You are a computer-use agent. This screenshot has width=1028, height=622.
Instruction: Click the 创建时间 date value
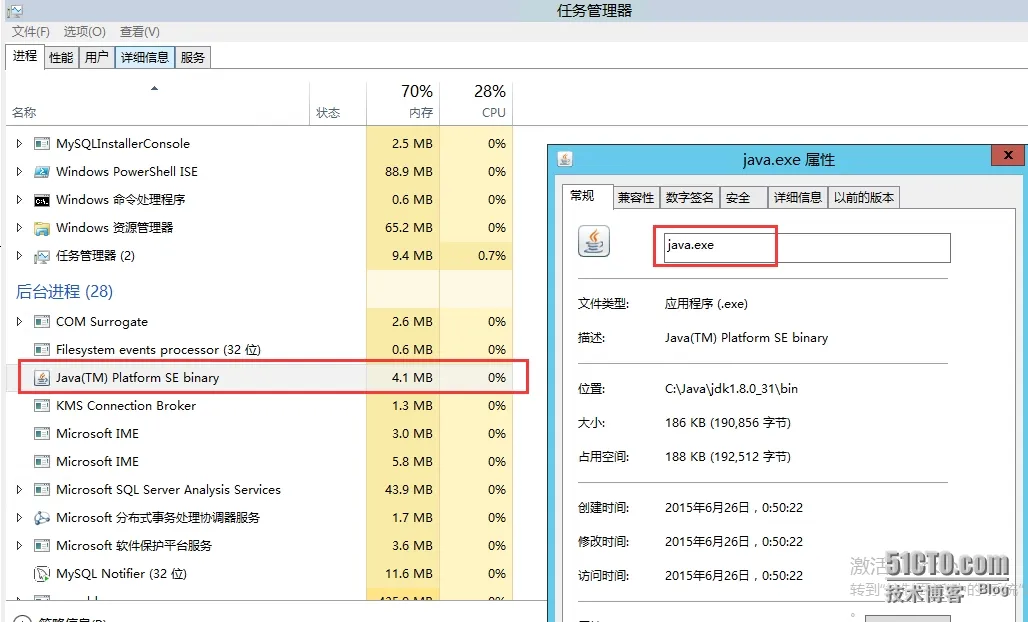(x=734, y=507)
